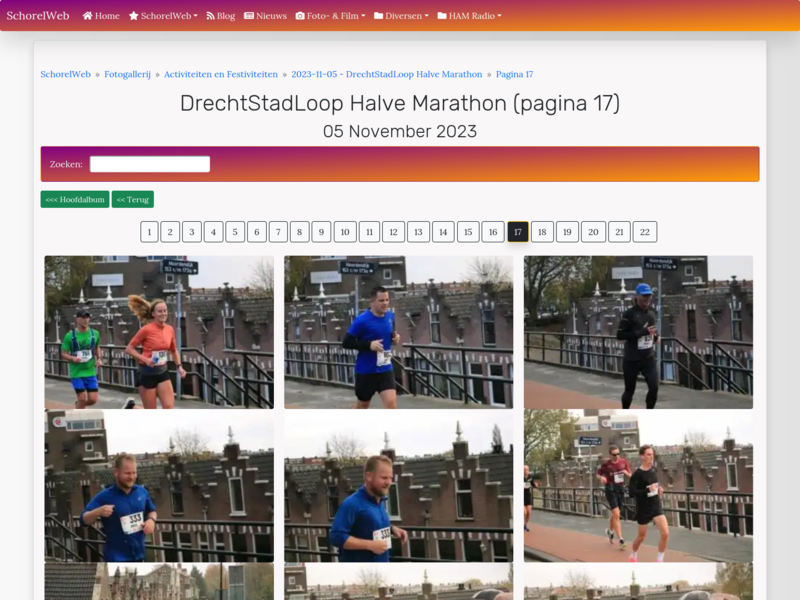Go to gallery page 1
Image resolution: width=800 pixels, height=600 pixels.
tap(149, 232)
